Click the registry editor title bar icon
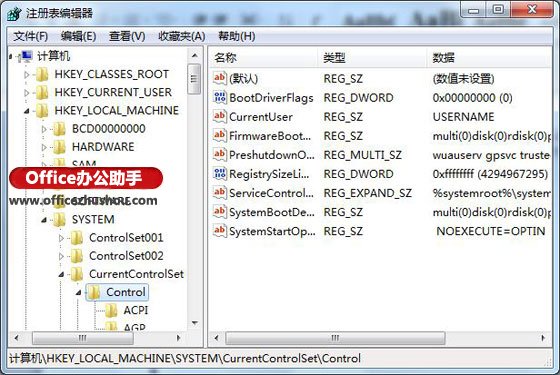The image size is (560, 375). (x=14, y=14)
